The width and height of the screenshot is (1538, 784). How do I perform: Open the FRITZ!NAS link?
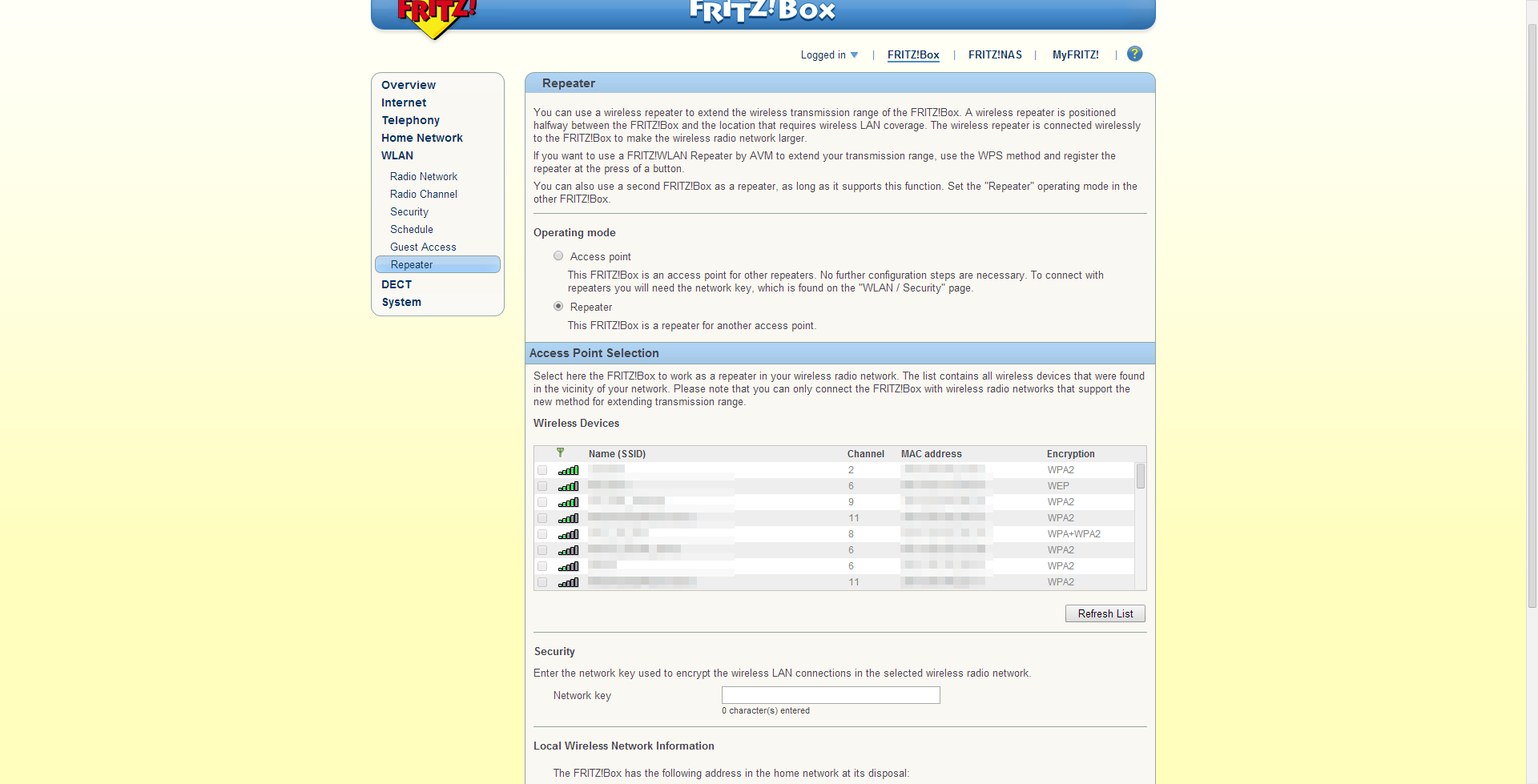point(995,54)
